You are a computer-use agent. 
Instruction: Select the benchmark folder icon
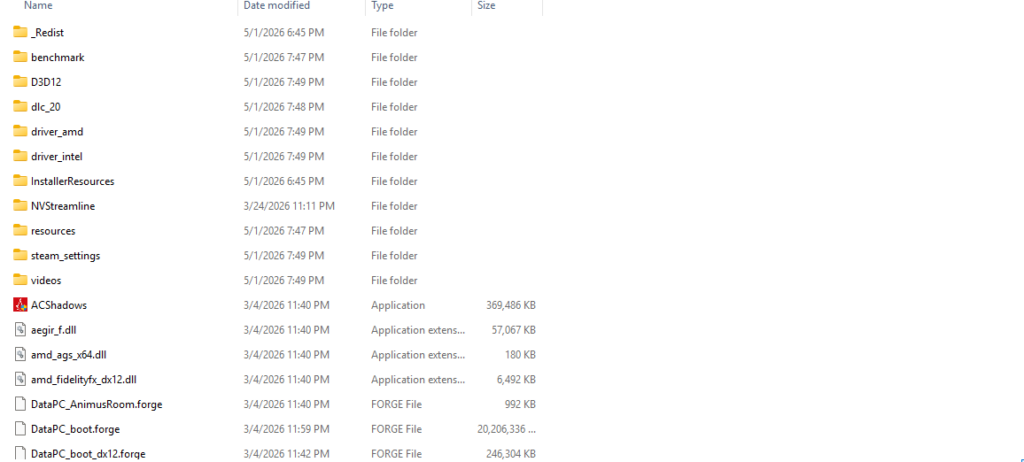[20, 57]
